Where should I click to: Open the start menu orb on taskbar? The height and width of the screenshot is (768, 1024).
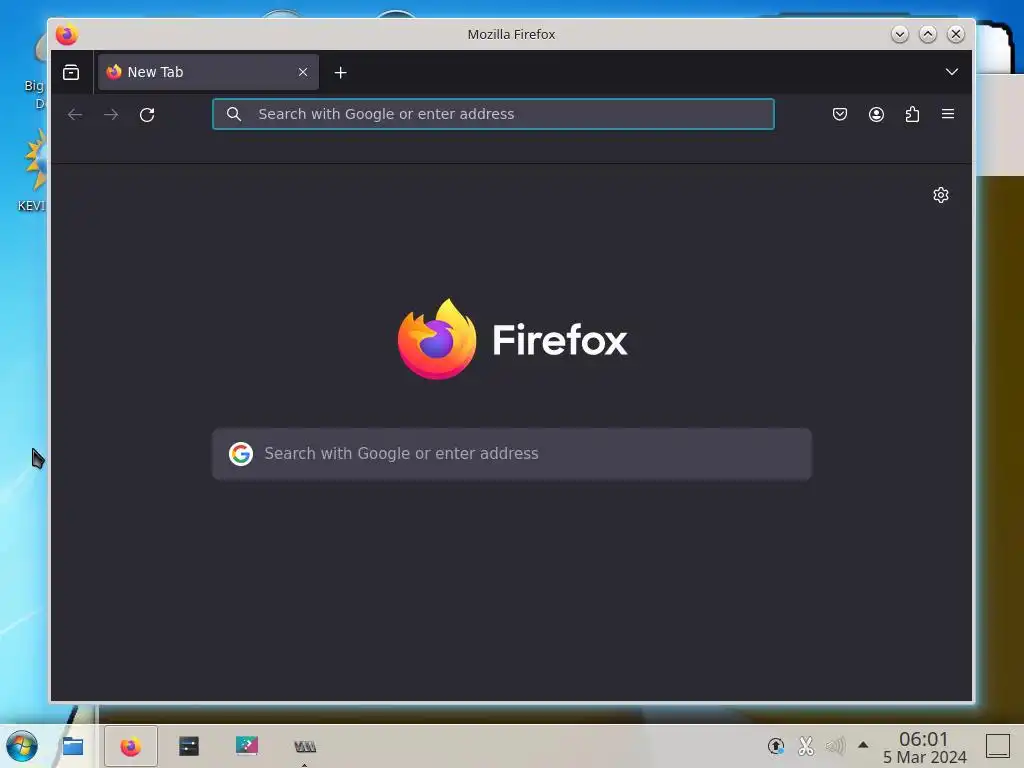(x=22, y=746)
